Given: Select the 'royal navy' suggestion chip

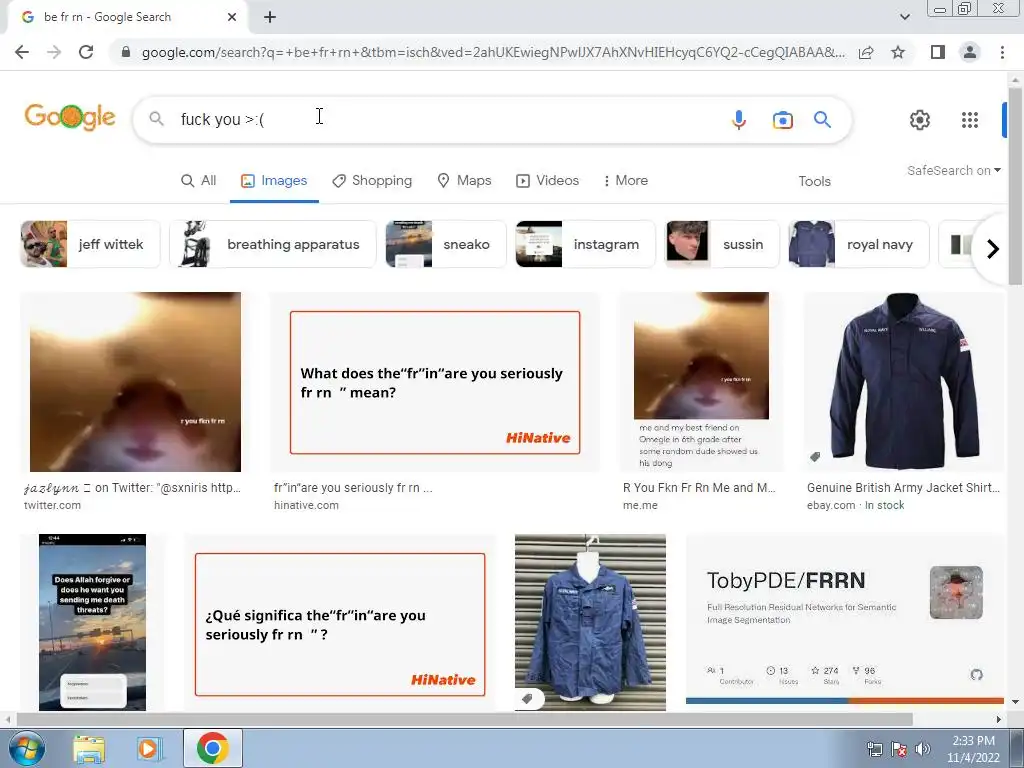Looking at the screenshot, I should pyautogui.click(x=859, y=244).
